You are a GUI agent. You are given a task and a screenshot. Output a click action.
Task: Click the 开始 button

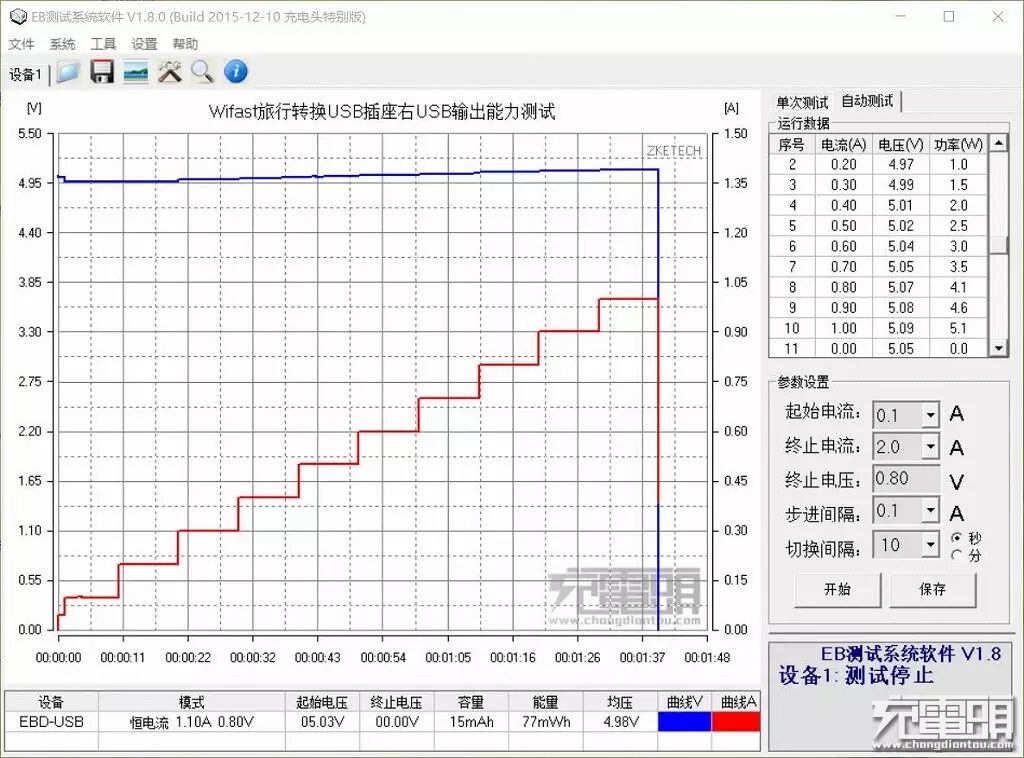pos(837,590)
